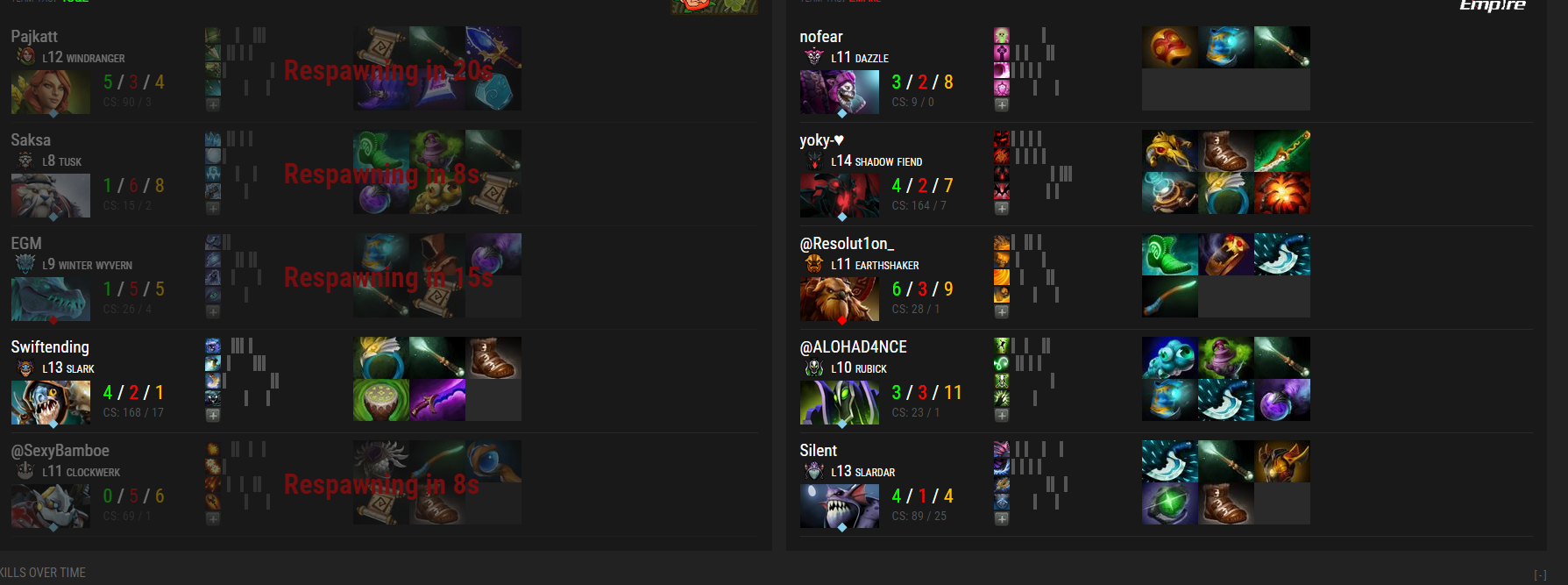Open player nofear's name link
The height and width of the screenshot is (585, 1568).
click(821, 37)
